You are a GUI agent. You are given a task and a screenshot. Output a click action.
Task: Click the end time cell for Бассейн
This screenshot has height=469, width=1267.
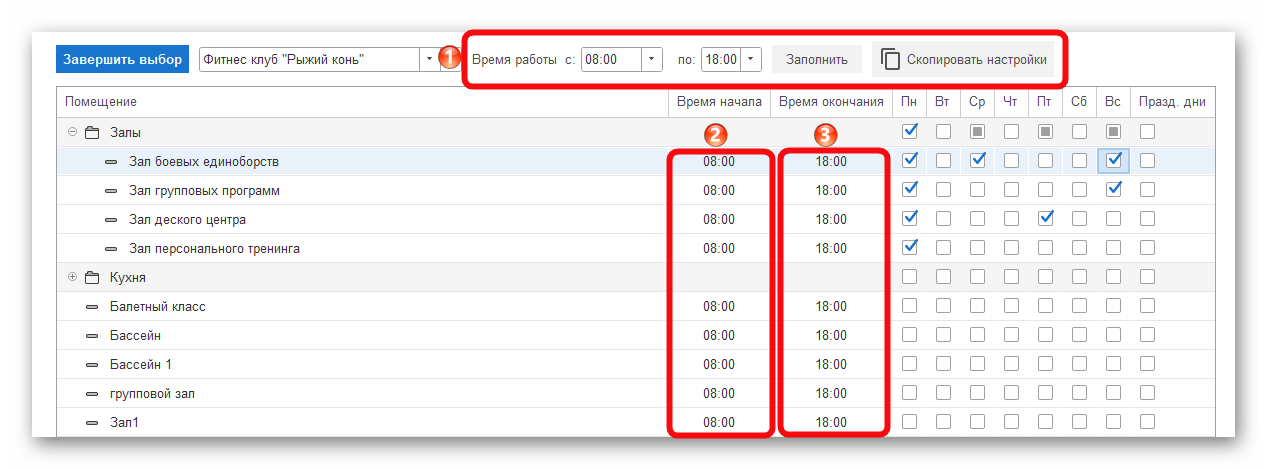830,336
